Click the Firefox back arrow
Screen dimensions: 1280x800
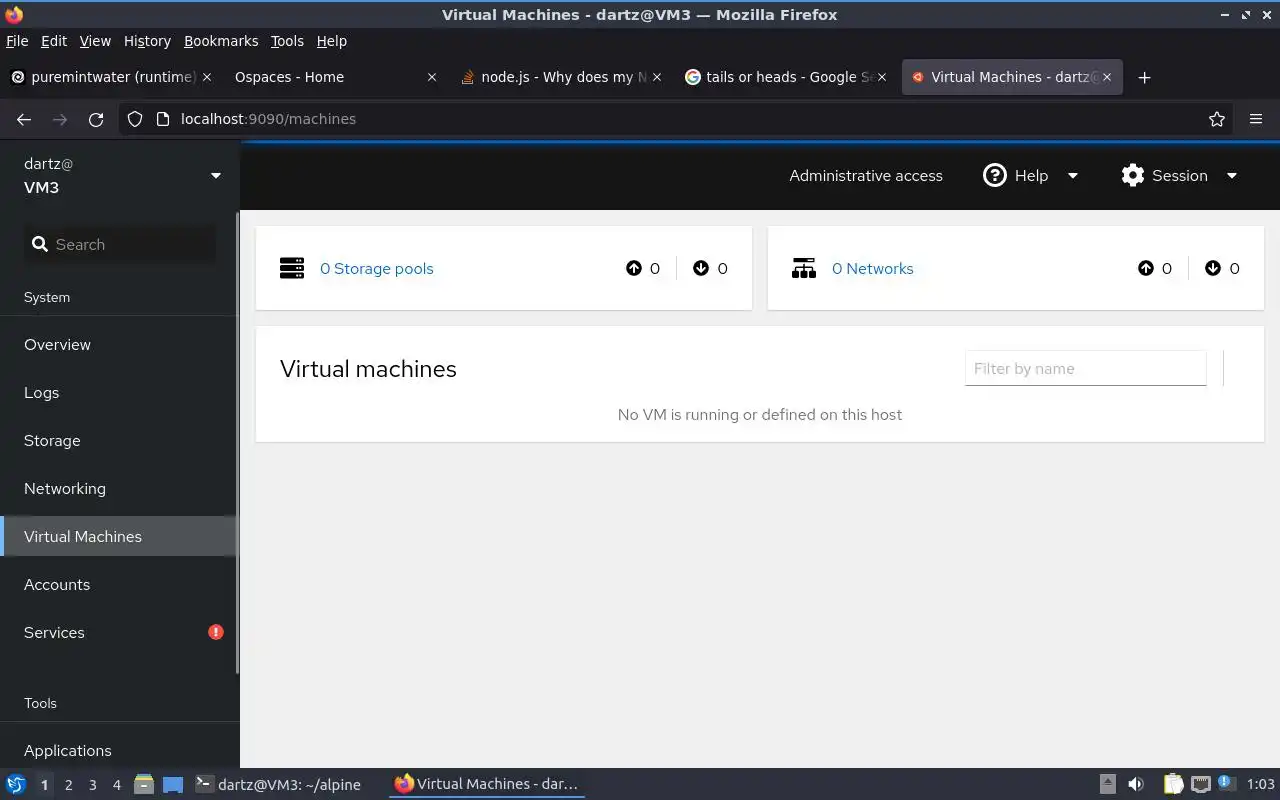coord(24,119)
